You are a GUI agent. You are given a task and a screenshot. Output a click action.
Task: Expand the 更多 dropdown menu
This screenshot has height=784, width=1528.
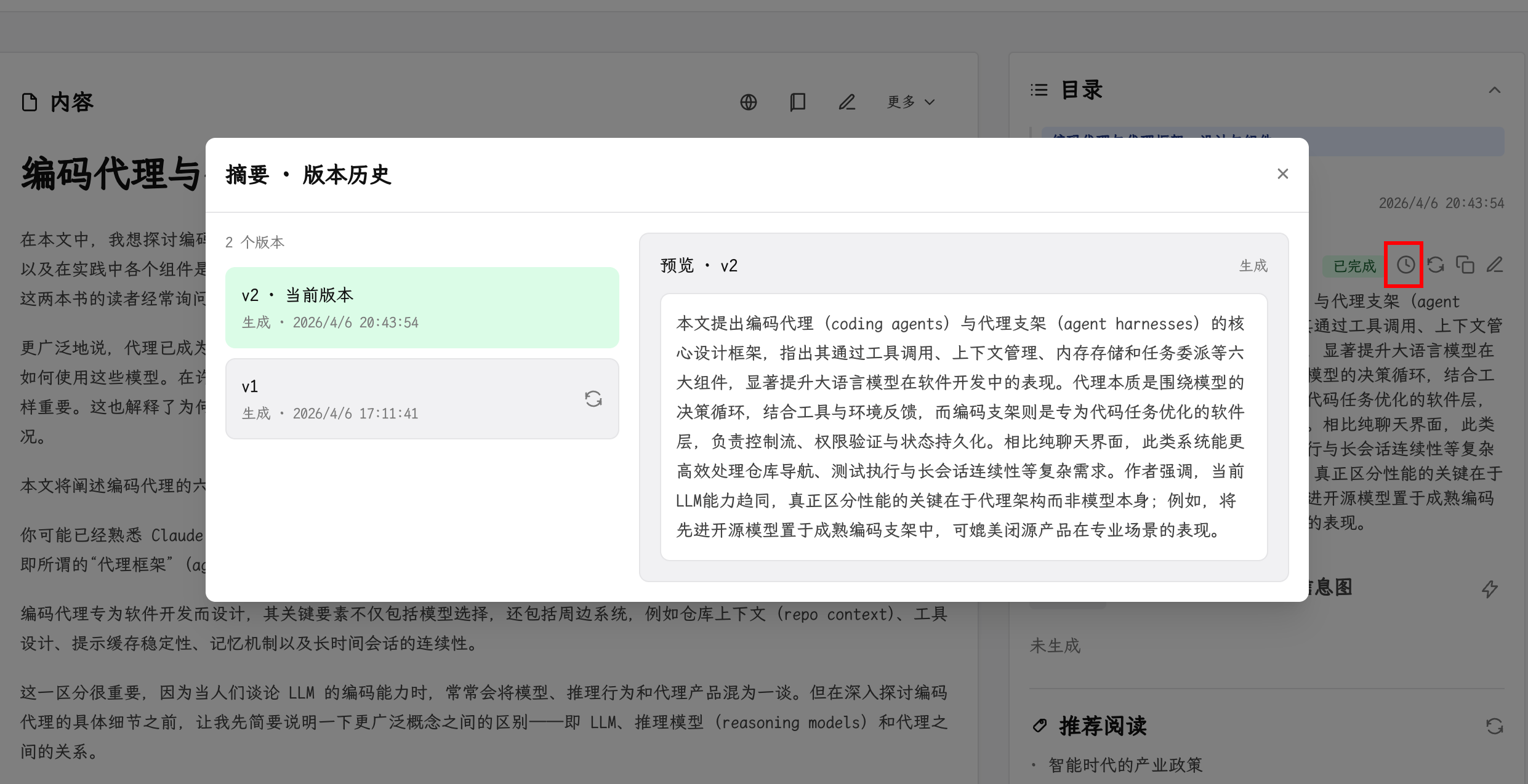pyautogui.click(x=911, y=102)
